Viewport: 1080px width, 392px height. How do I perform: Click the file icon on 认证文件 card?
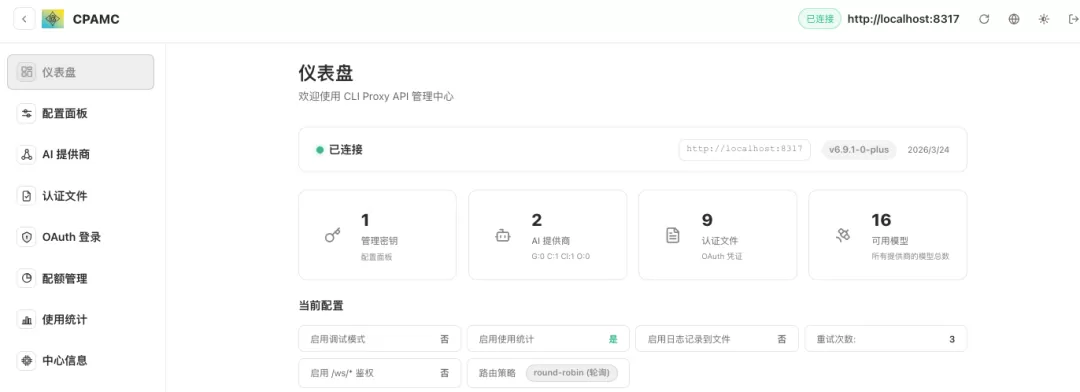[672, 236]
